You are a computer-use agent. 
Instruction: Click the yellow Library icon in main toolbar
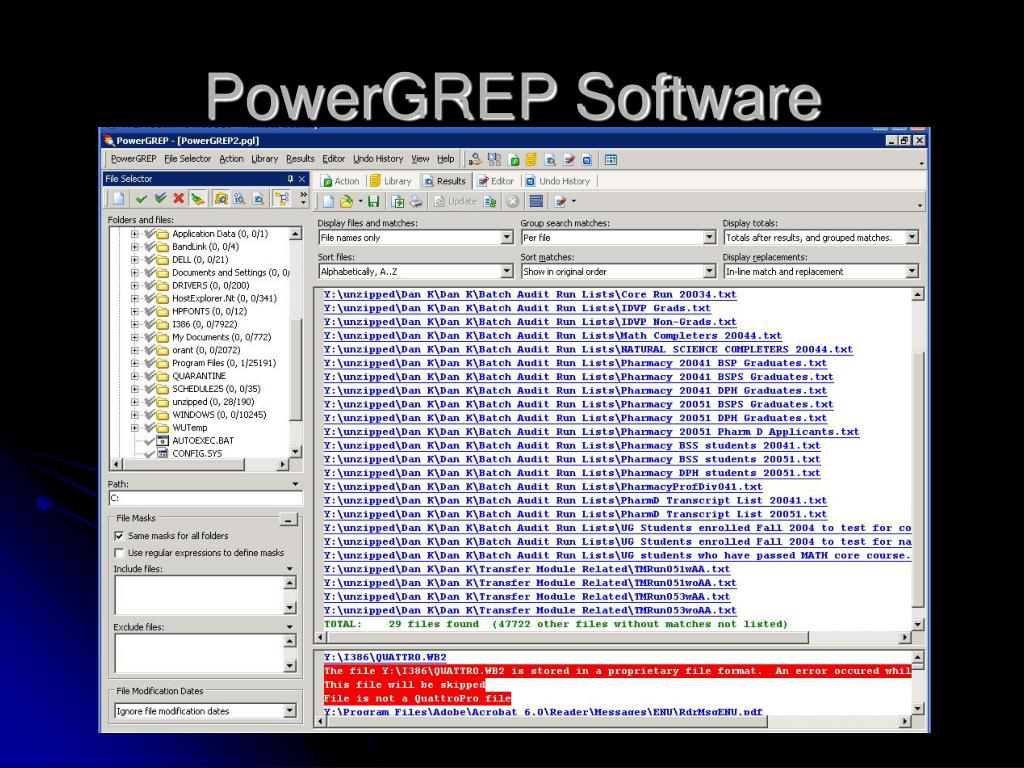(531, 159)
